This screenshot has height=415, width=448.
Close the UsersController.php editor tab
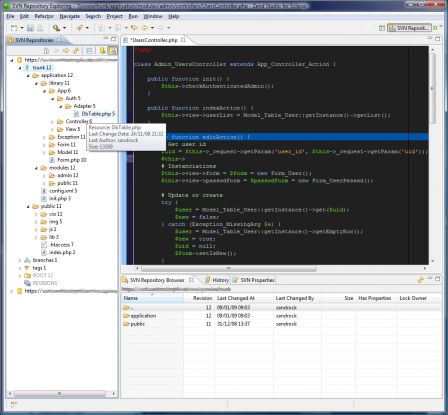coord(183,39)
